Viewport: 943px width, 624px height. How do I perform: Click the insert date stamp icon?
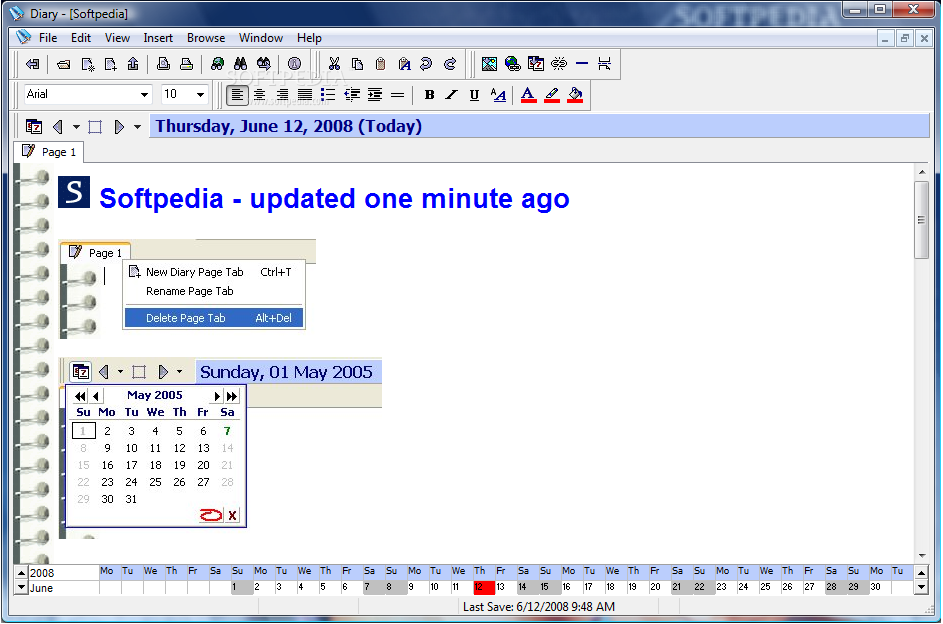535,64
